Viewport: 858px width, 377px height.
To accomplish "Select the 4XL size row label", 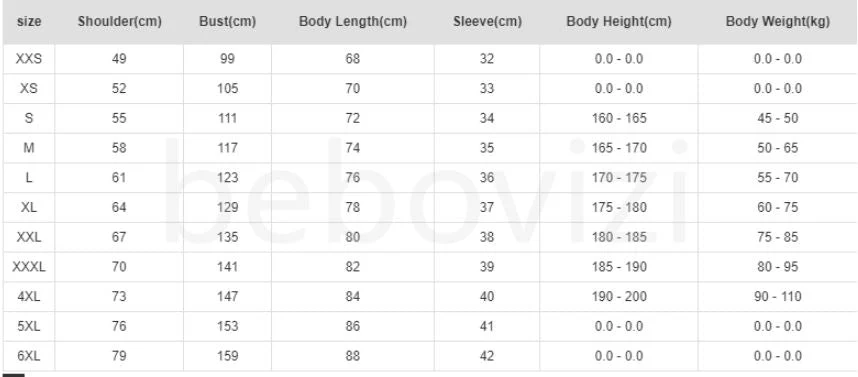I will click(29, 297).
